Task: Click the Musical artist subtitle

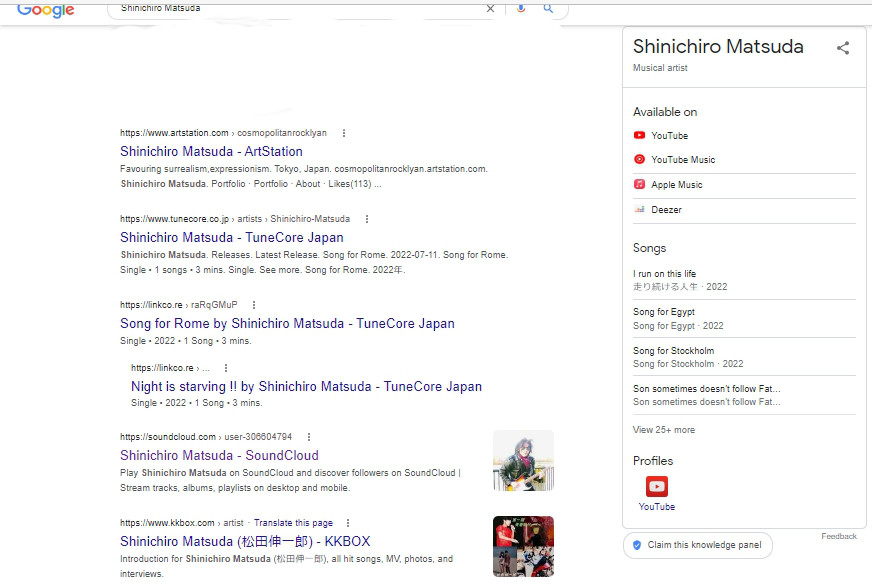Action: 660,68
